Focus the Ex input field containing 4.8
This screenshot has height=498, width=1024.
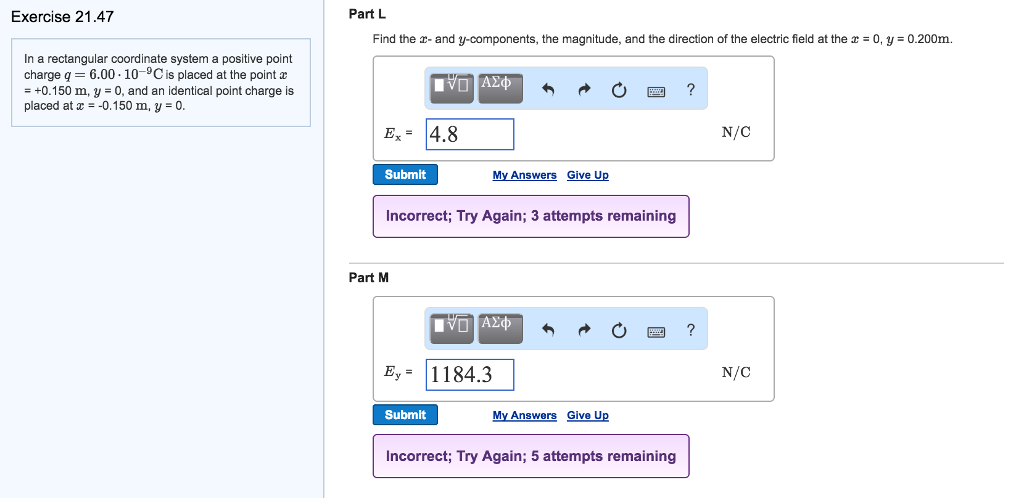(x=470, y=134)
